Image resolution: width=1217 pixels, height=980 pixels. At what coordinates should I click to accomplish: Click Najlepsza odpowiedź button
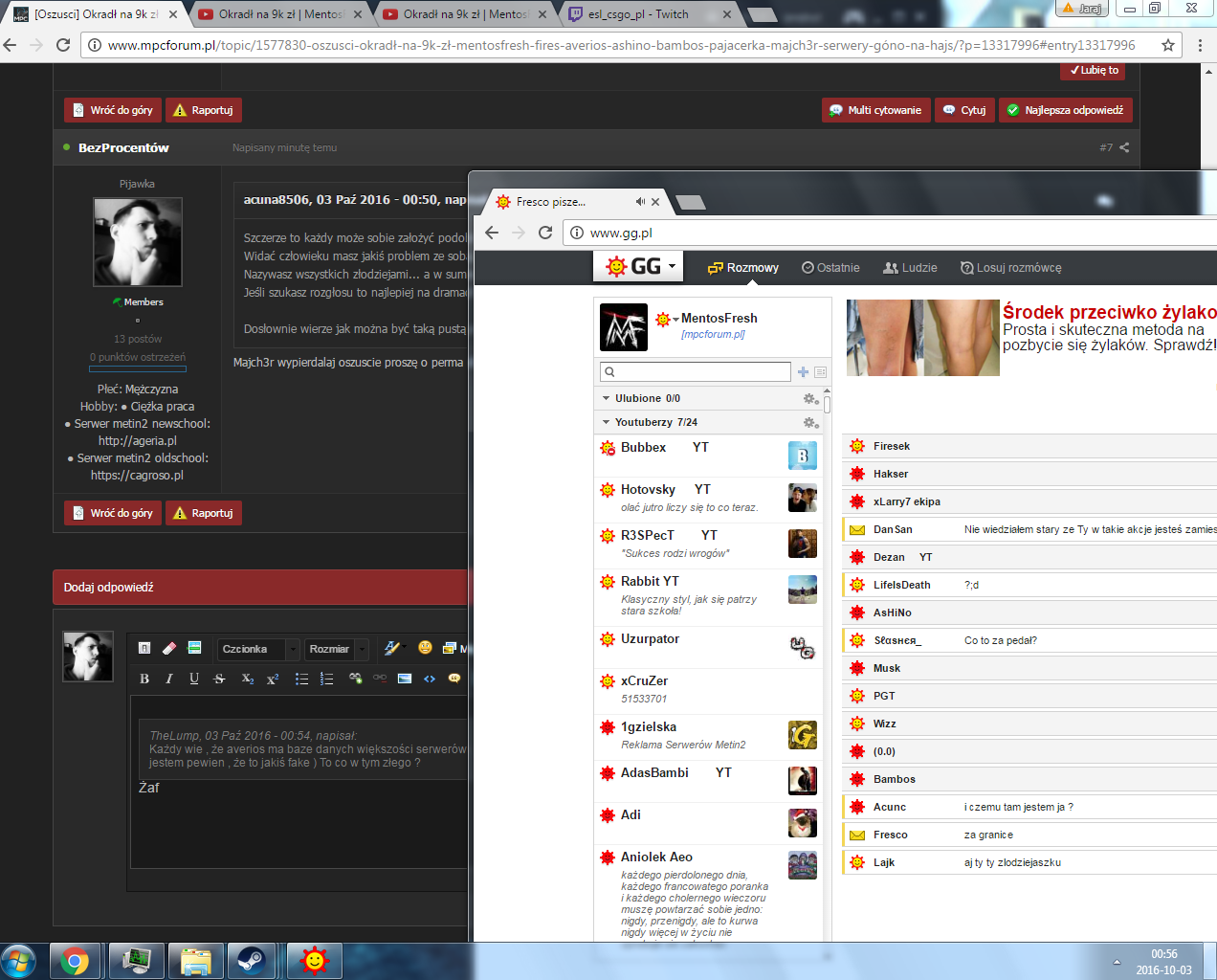pyautogui.click(x=1066, y=110)
